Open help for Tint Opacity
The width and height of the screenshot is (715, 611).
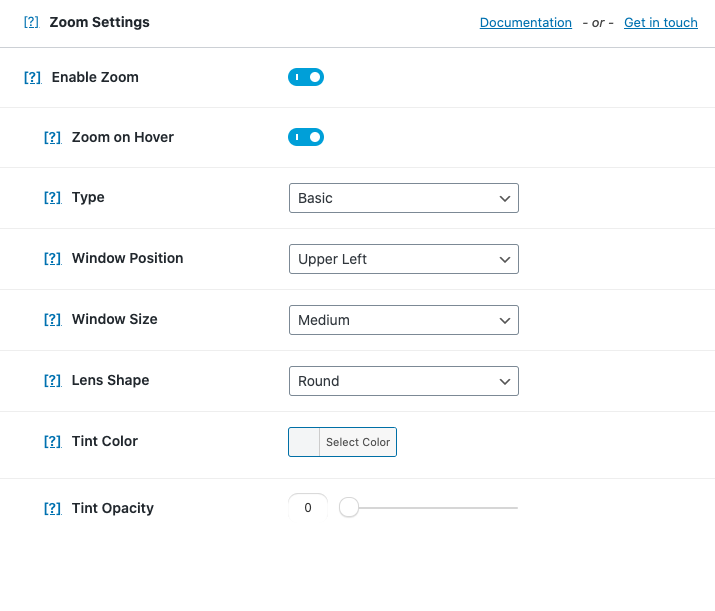[52, 508]
